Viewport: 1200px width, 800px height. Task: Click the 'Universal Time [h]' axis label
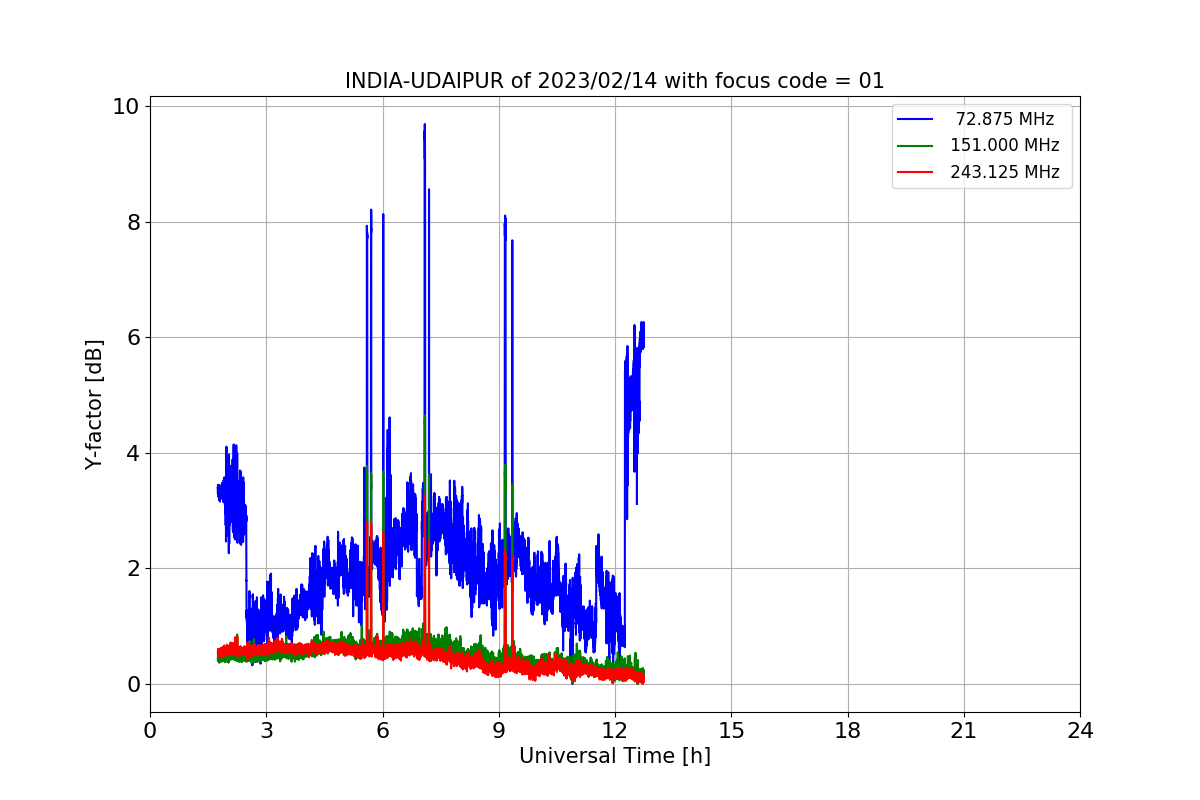coord(615,756)
